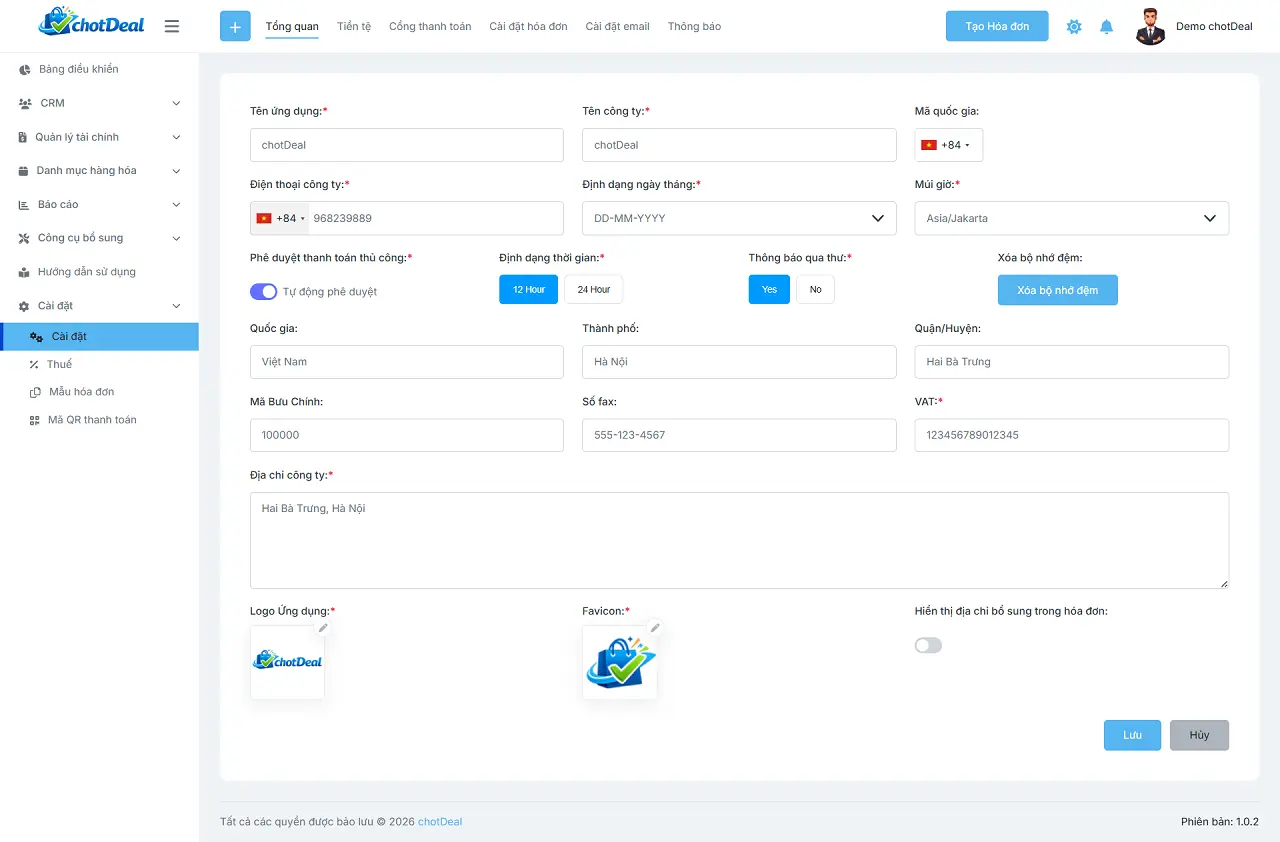Image resolution: width=1280 pixels, height=842 pixels.
Task: Select the 24 Hour time format
Action: point(593,290)
